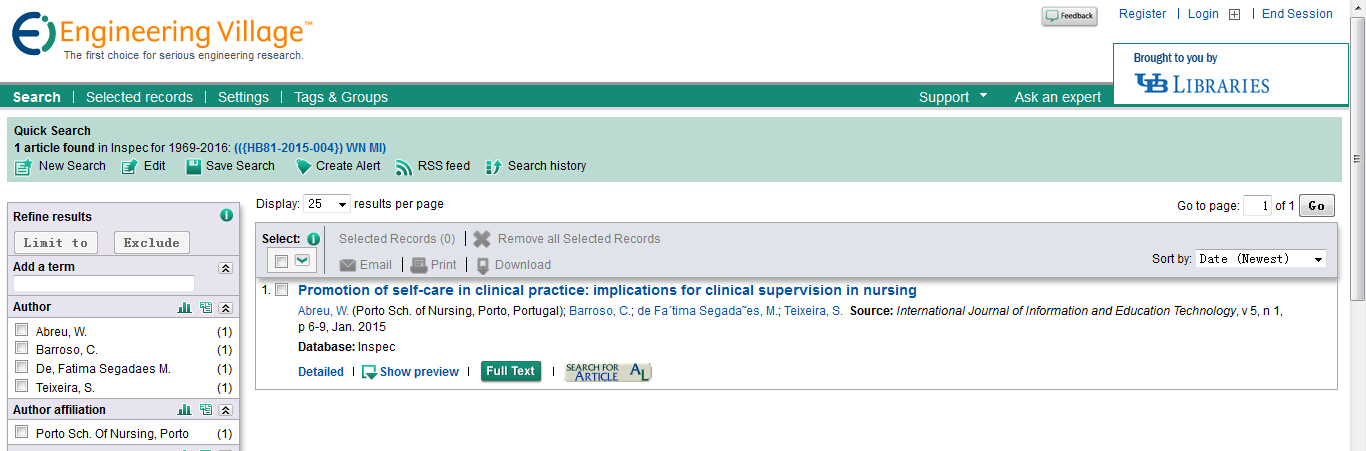Open the Selected records tab
This screenshot has width=1366, height=451.
139,97
